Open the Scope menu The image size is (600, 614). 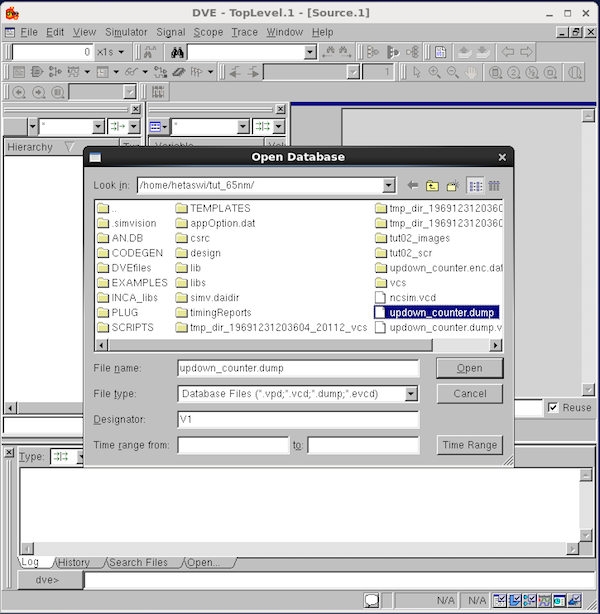(208, 32)
